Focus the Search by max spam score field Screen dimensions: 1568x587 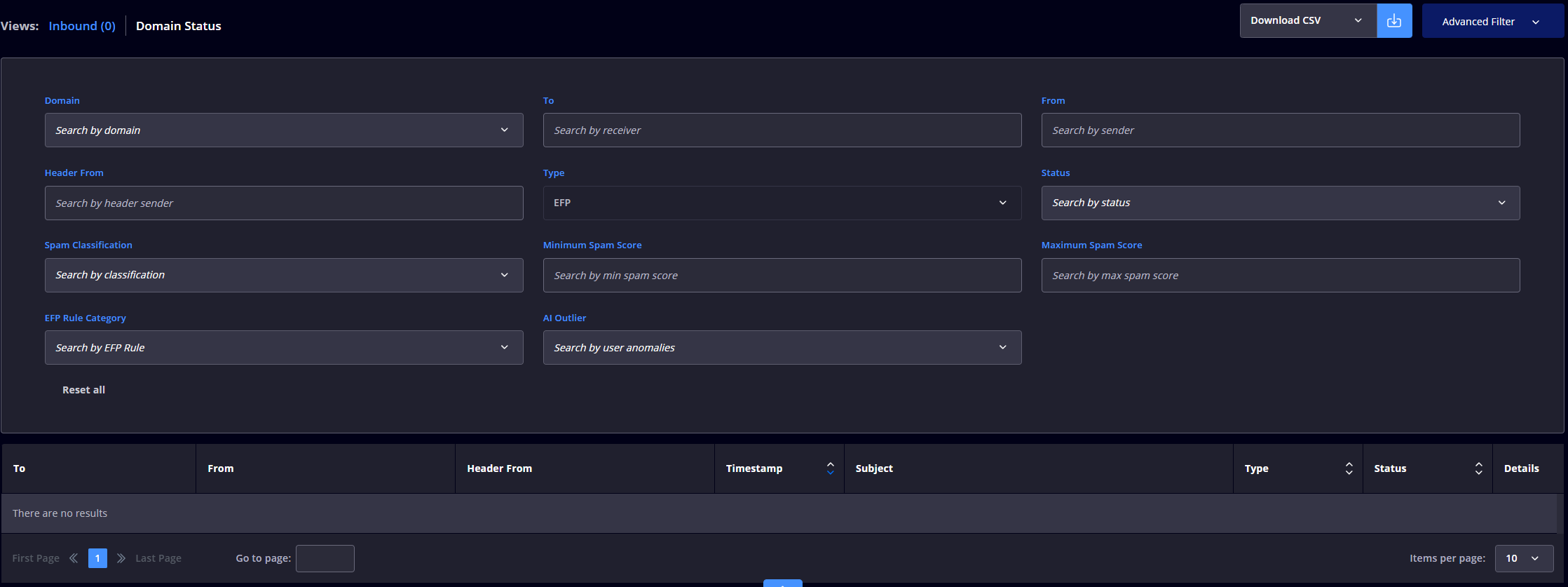point(1281,275)
